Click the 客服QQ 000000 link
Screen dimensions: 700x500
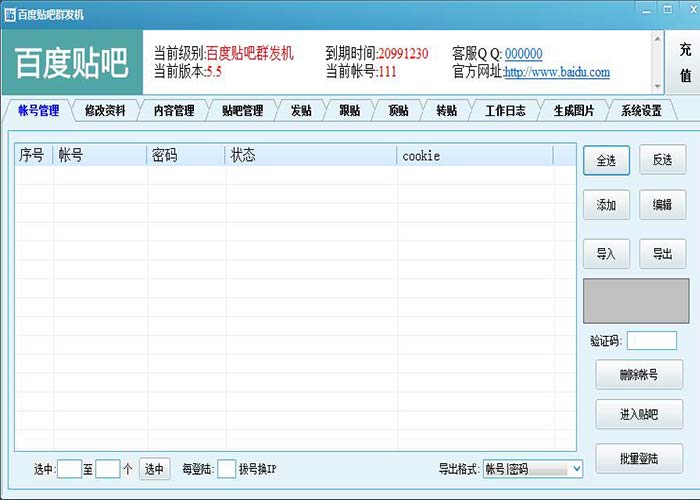(523, 54)
